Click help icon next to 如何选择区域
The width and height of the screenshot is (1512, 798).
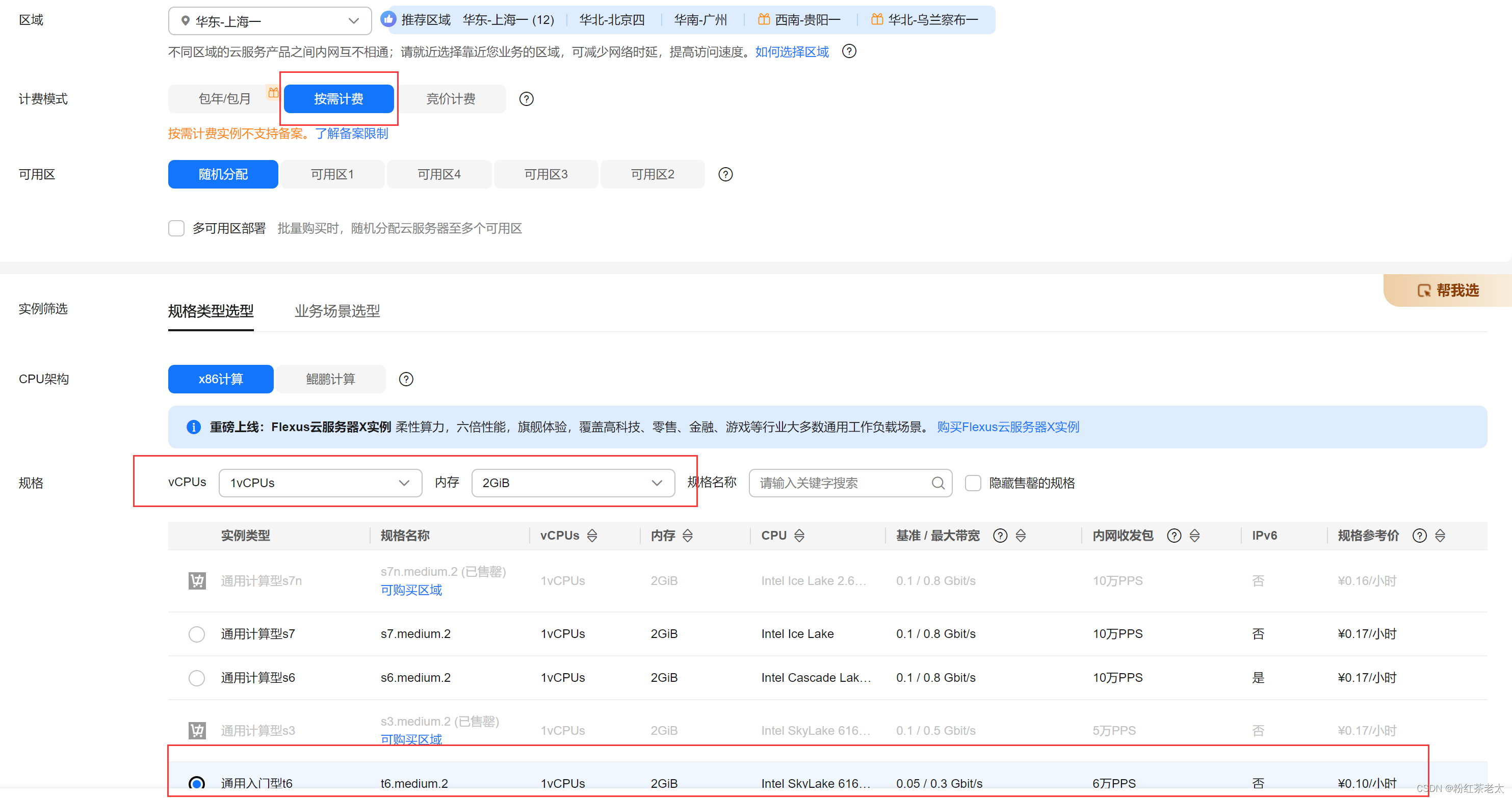849,51
